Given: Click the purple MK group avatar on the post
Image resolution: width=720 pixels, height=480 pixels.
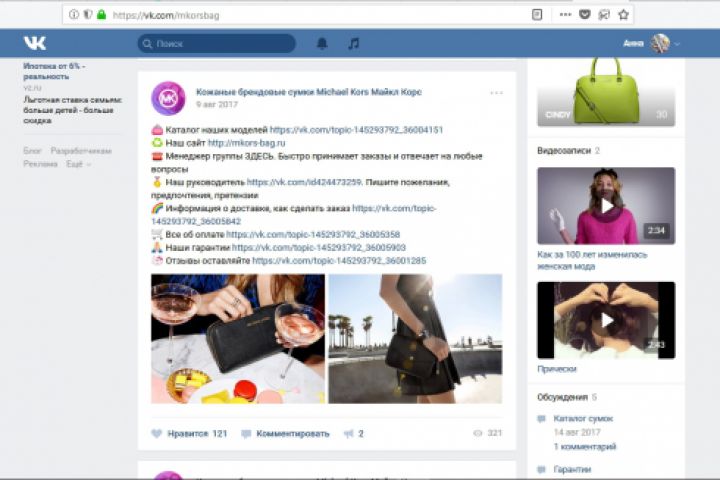Looking at the screenshot, I should coord(169,98).
